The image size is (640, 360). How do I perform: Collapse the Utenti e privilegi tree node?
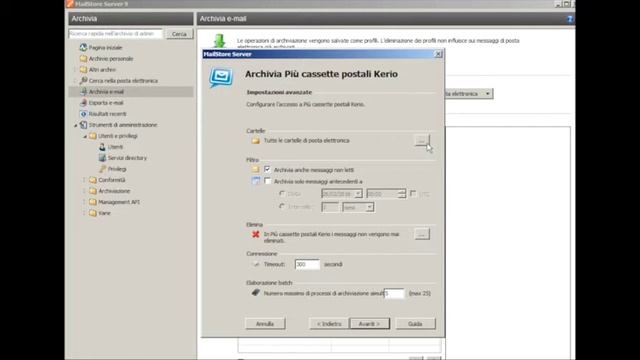coord(85,136)
